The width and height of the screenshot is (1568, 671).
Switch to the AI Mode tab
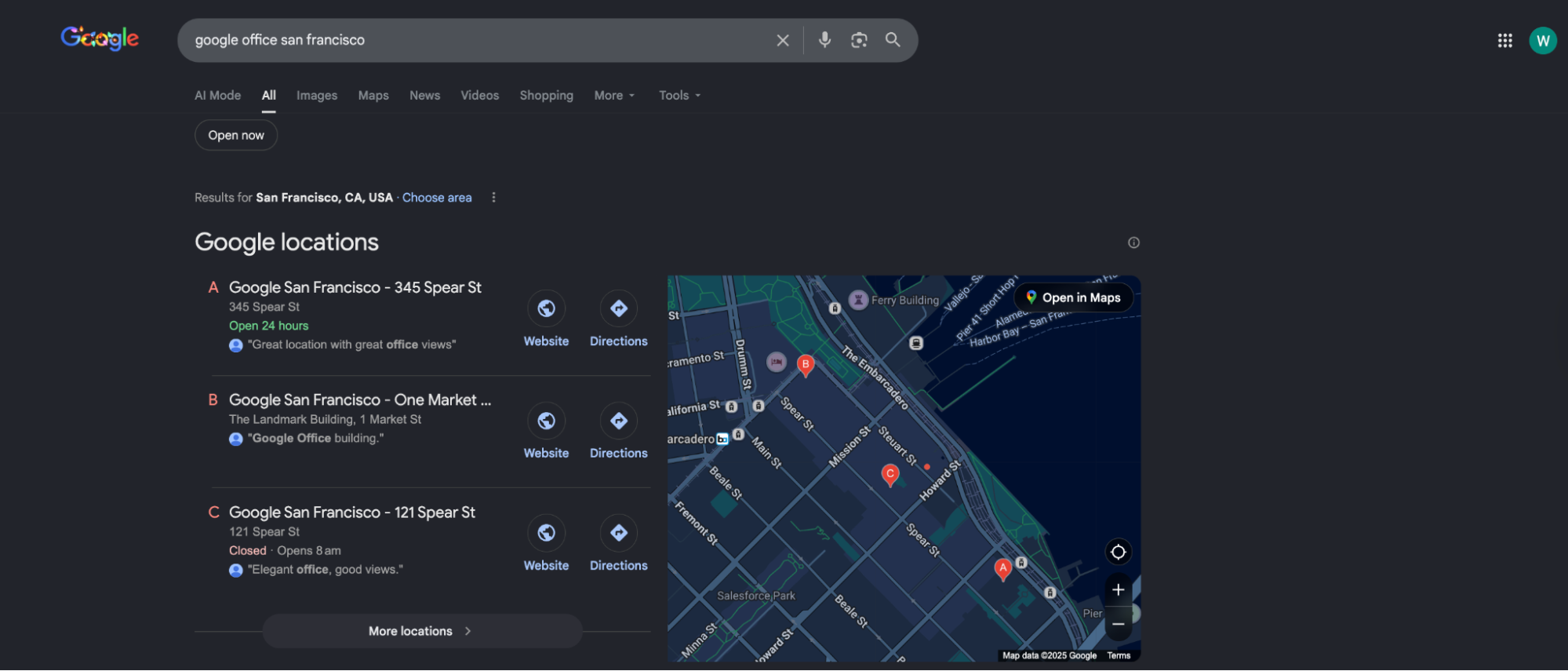(x=217, y=96)
